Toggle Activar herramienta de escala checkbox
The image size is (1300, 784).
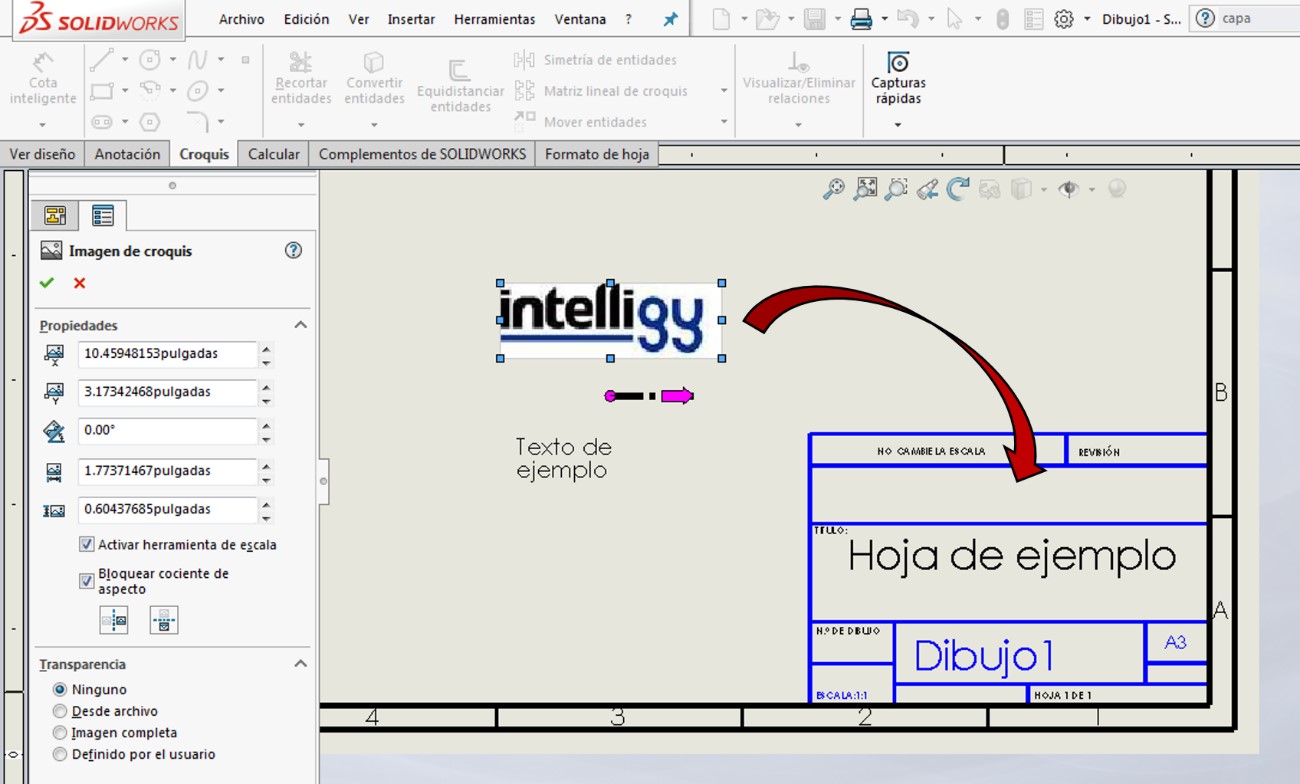tap(87, 545)
